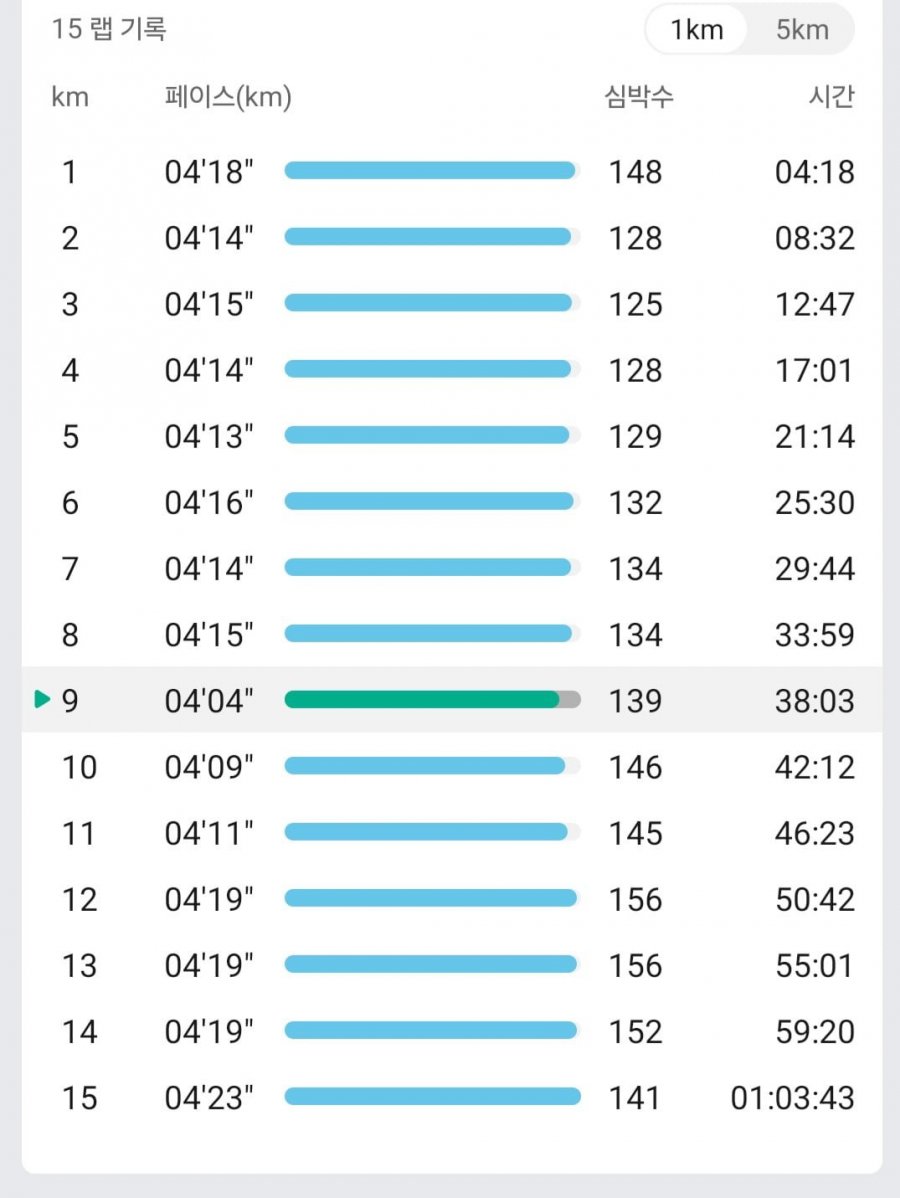Switch lap view to 5km
This screenshot has width=900, height=1198.
pos(801,30)
